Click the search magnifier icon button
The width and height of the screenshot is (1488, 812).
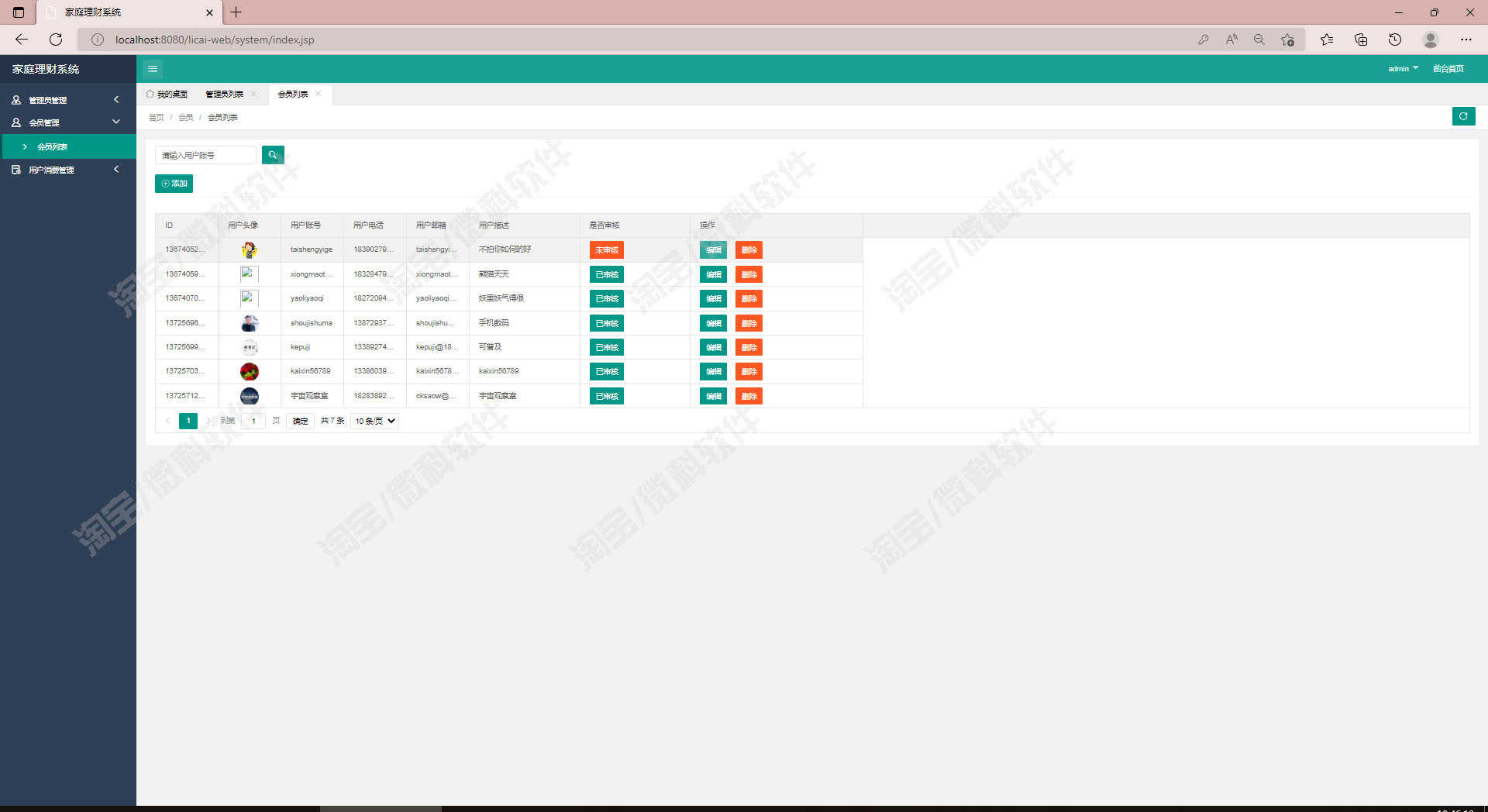[273, 155]
